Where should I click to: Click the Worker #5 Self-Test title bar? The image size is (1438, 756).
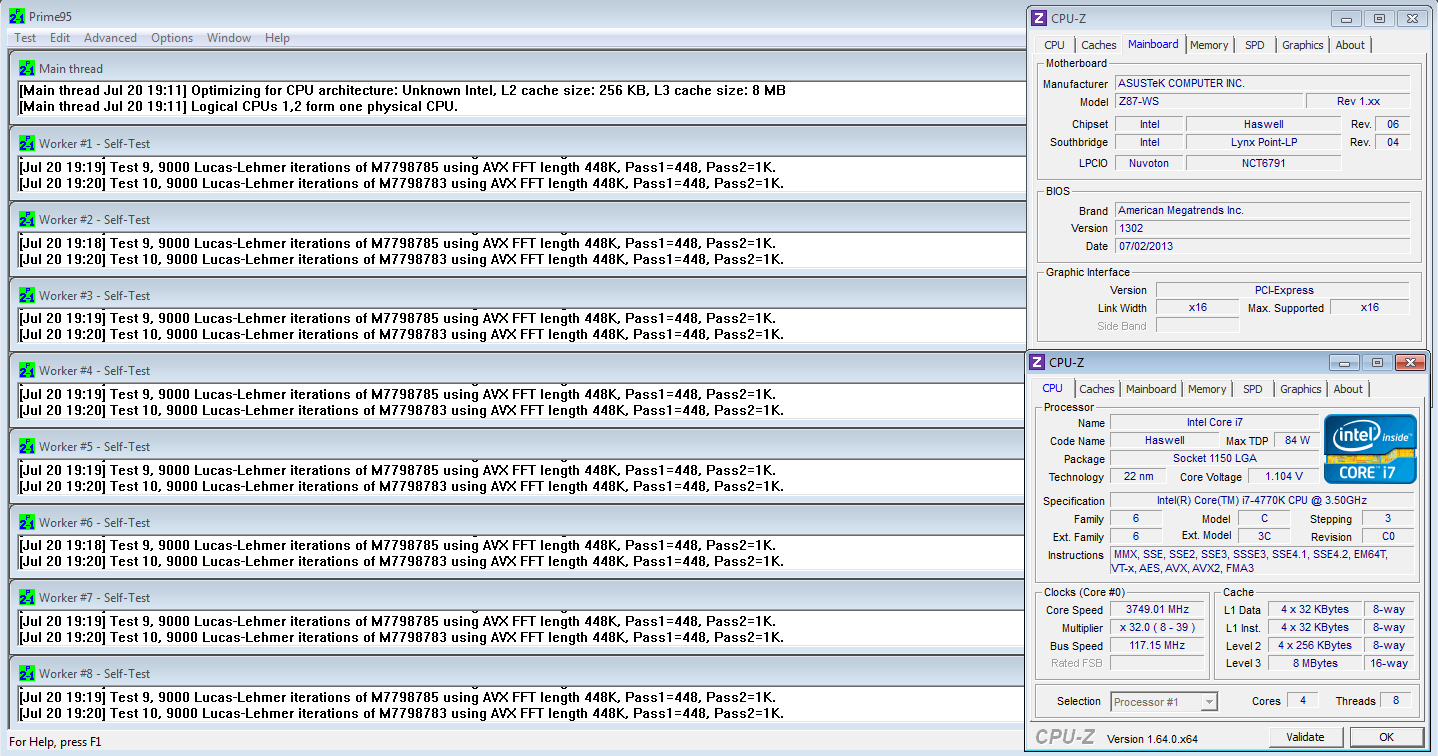[x=516, y=446]
